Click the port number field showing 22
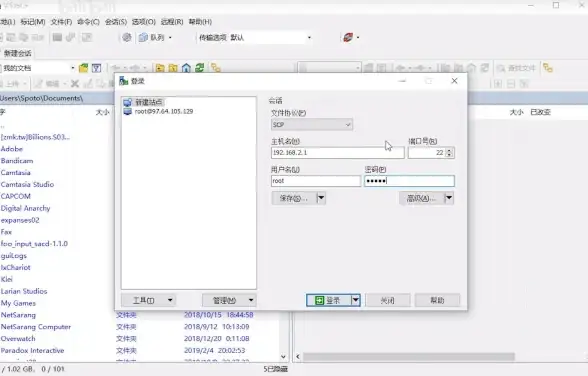Viewport: 588px width, 376px height. click(427, 153)
